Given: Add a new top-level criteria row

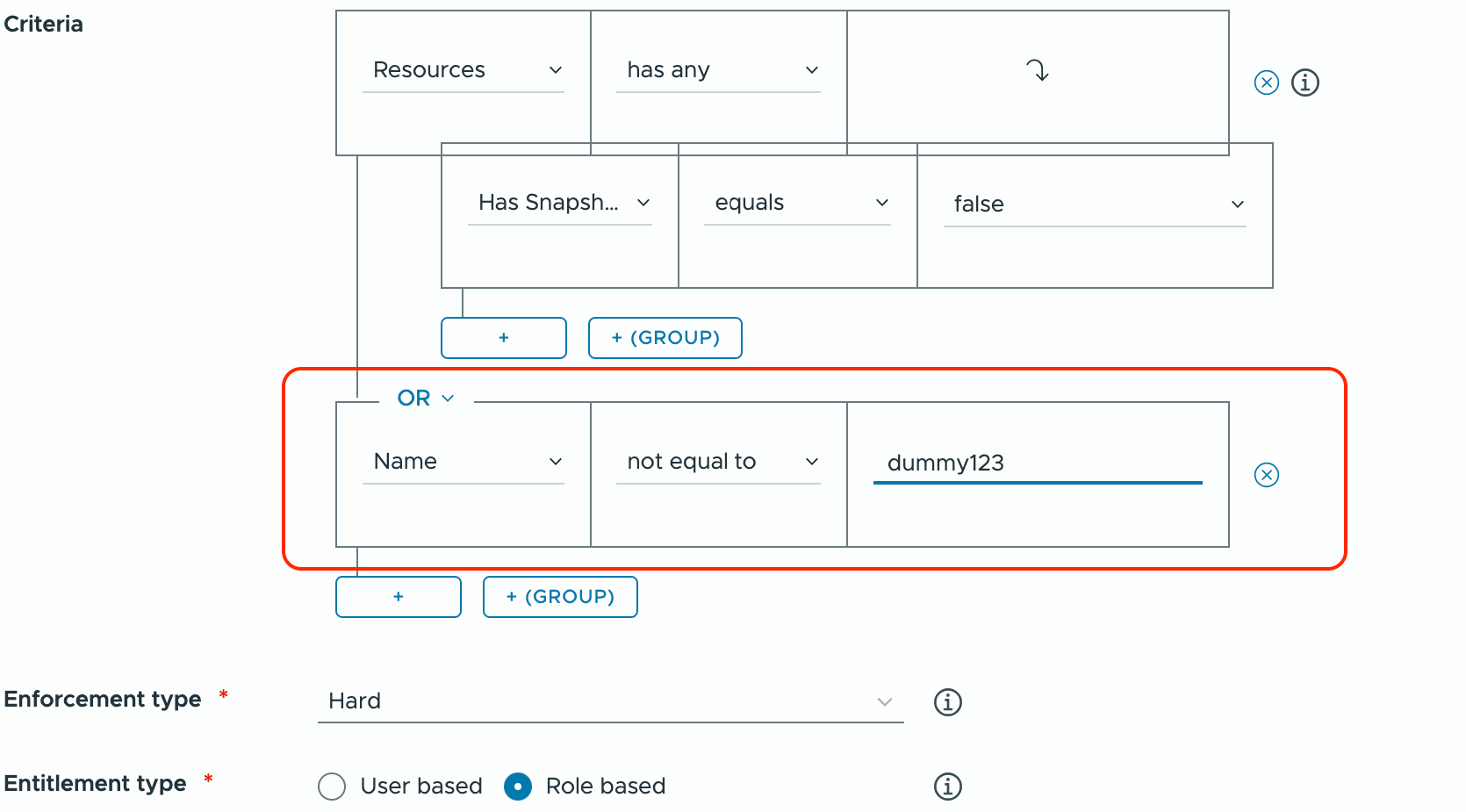Looking at the screenshot, I should coord(398,597).
